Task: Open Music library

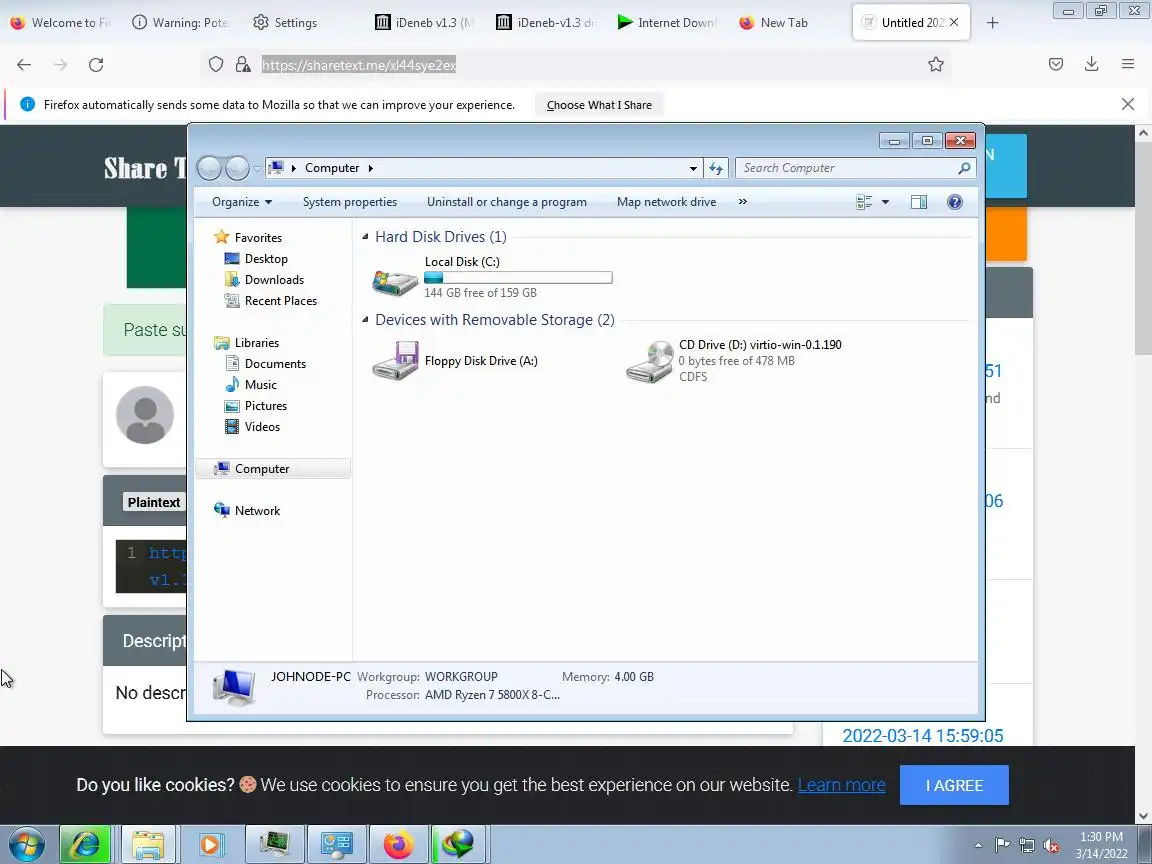Action: pos(261,385)
